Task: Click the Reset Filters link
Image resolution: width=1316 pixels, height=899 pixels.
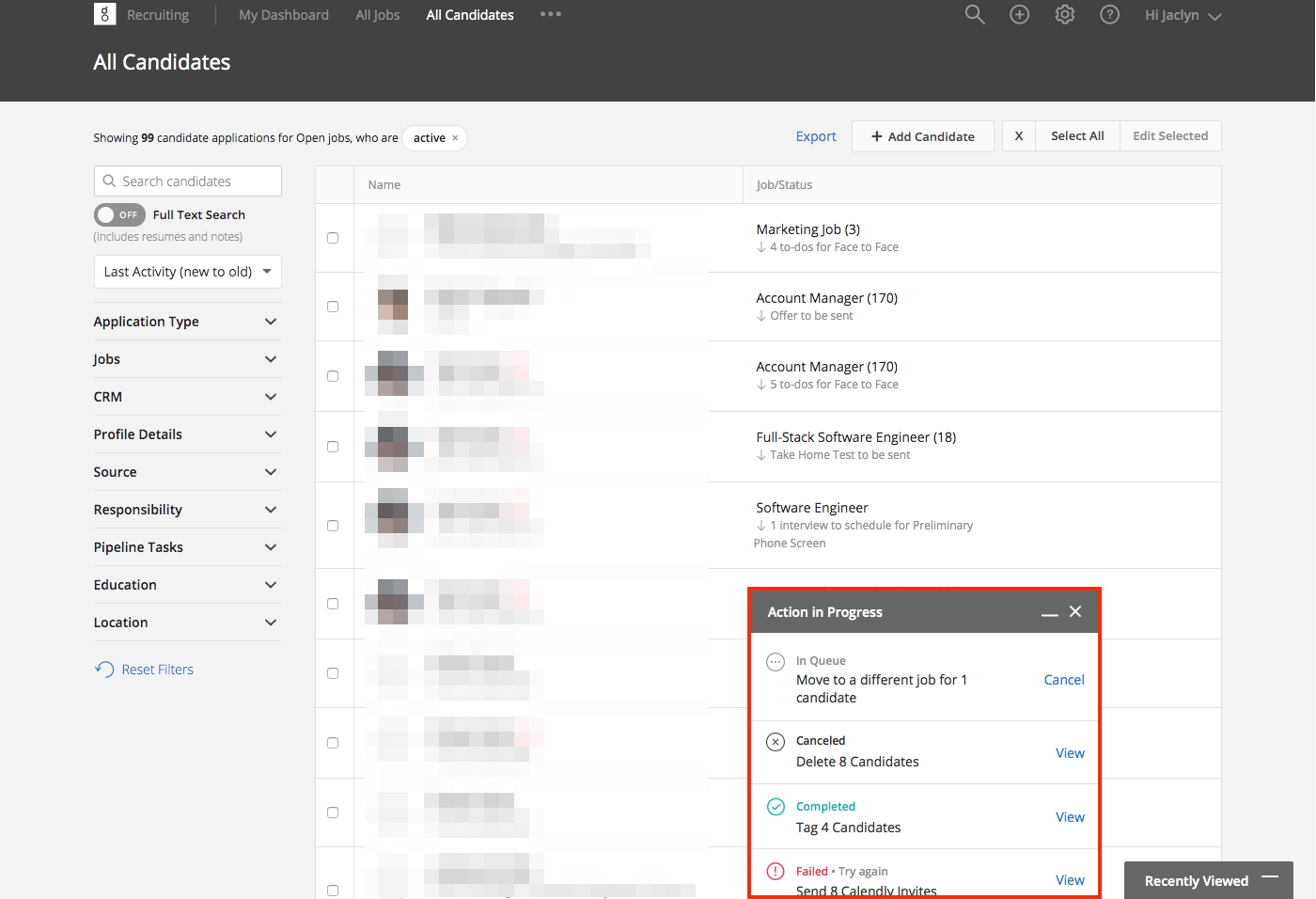Action: pos(157,670)
